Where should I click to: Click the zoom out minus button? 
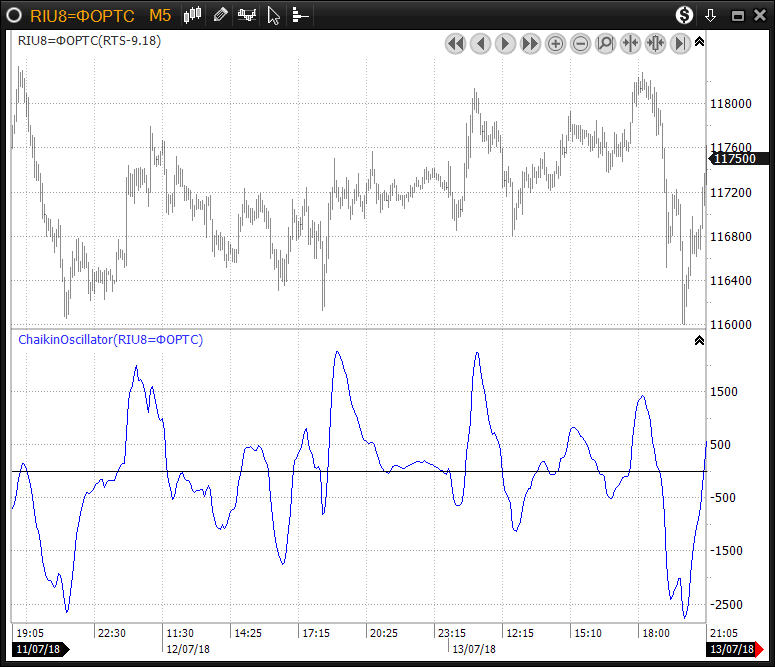pos(581,43)
